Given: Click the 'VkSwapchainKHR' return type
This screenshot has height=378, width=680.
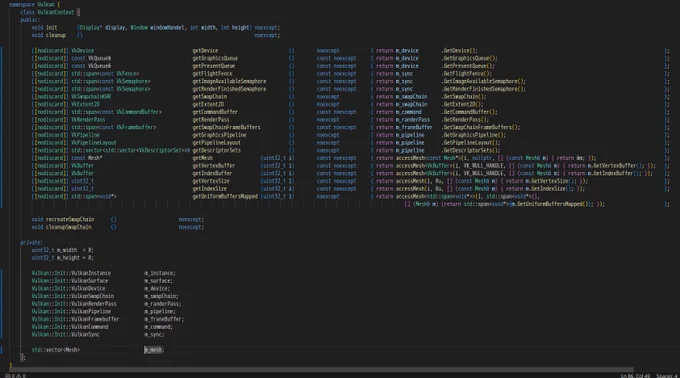Looking at the screenshot, I should 91,97.
